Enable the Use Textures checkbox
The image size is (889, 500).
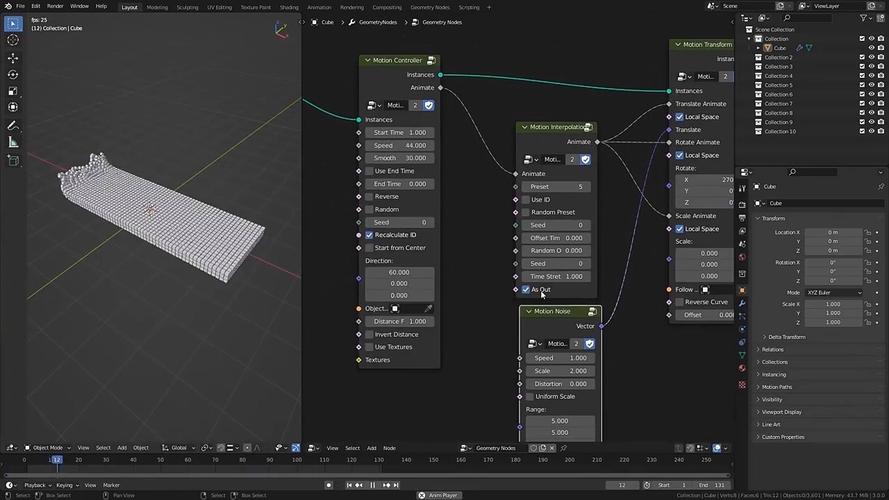[370, 347]
